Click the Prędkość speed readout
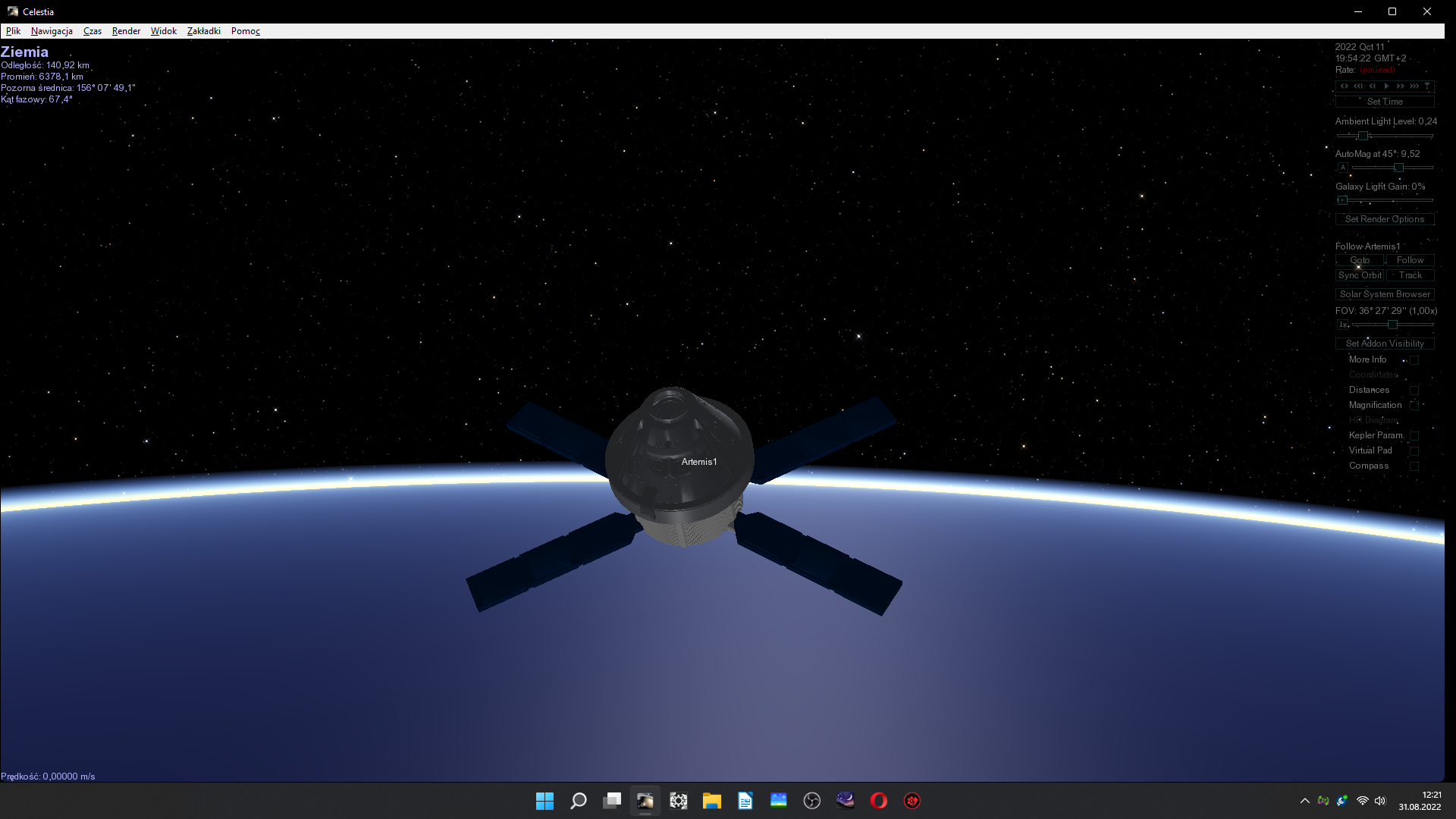This screenshot has width=1456, height=819. 48,777
